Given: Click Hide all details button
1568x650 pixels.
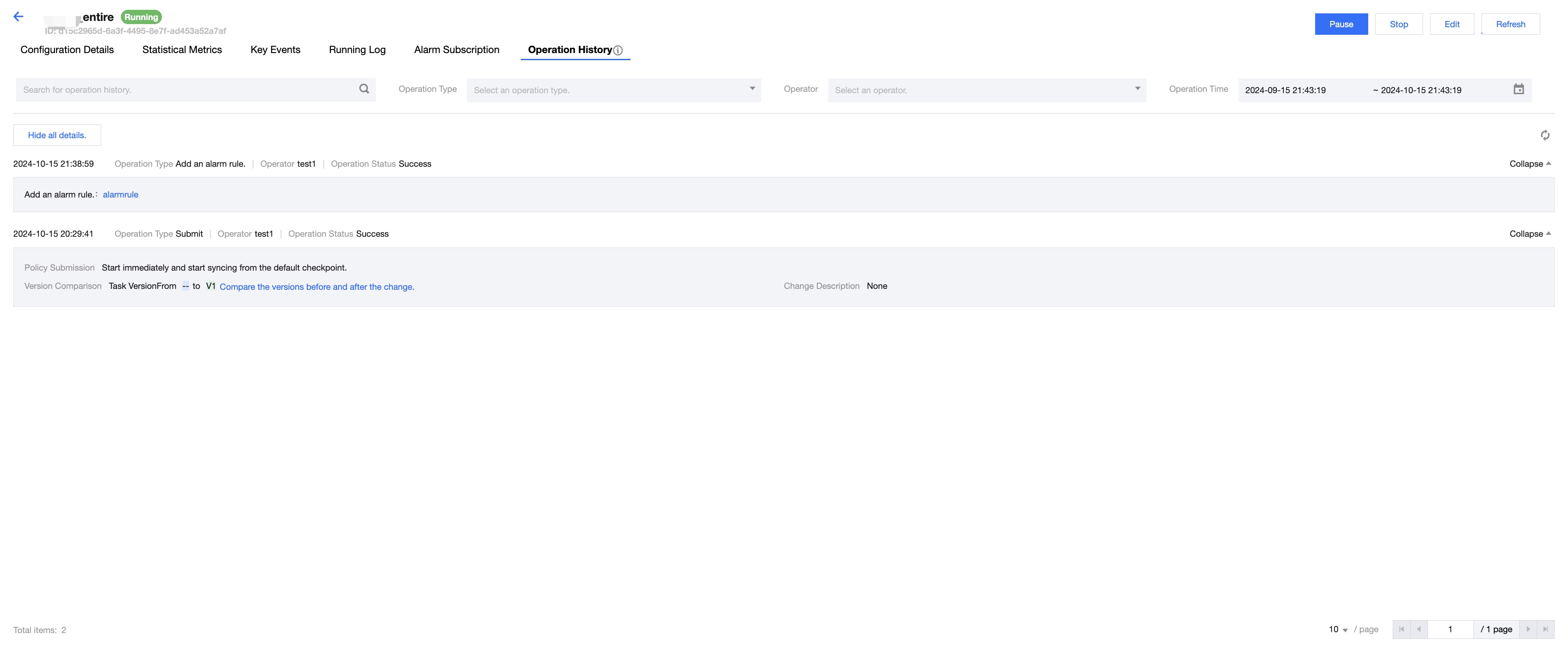Looking at the screenshot, I should click(57, 135).
